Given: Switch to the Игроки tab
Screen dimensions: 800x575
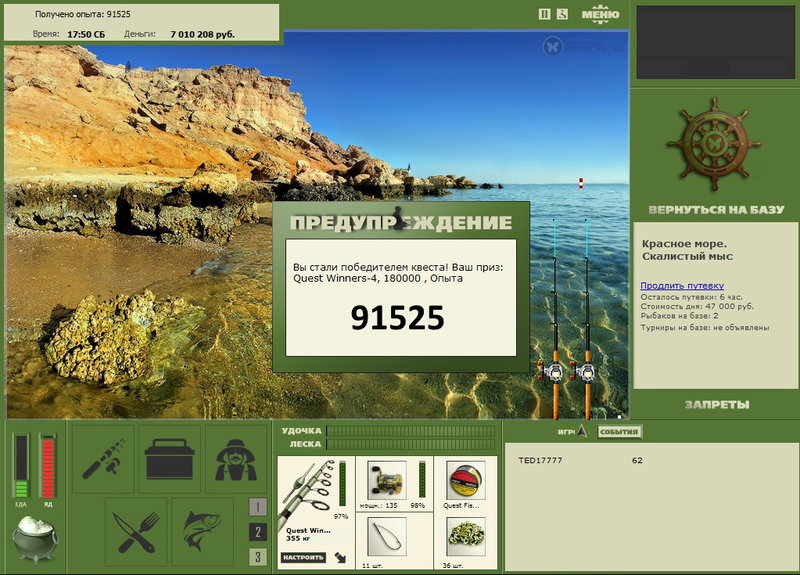Looking at the screenshot, I should point(568,432).
